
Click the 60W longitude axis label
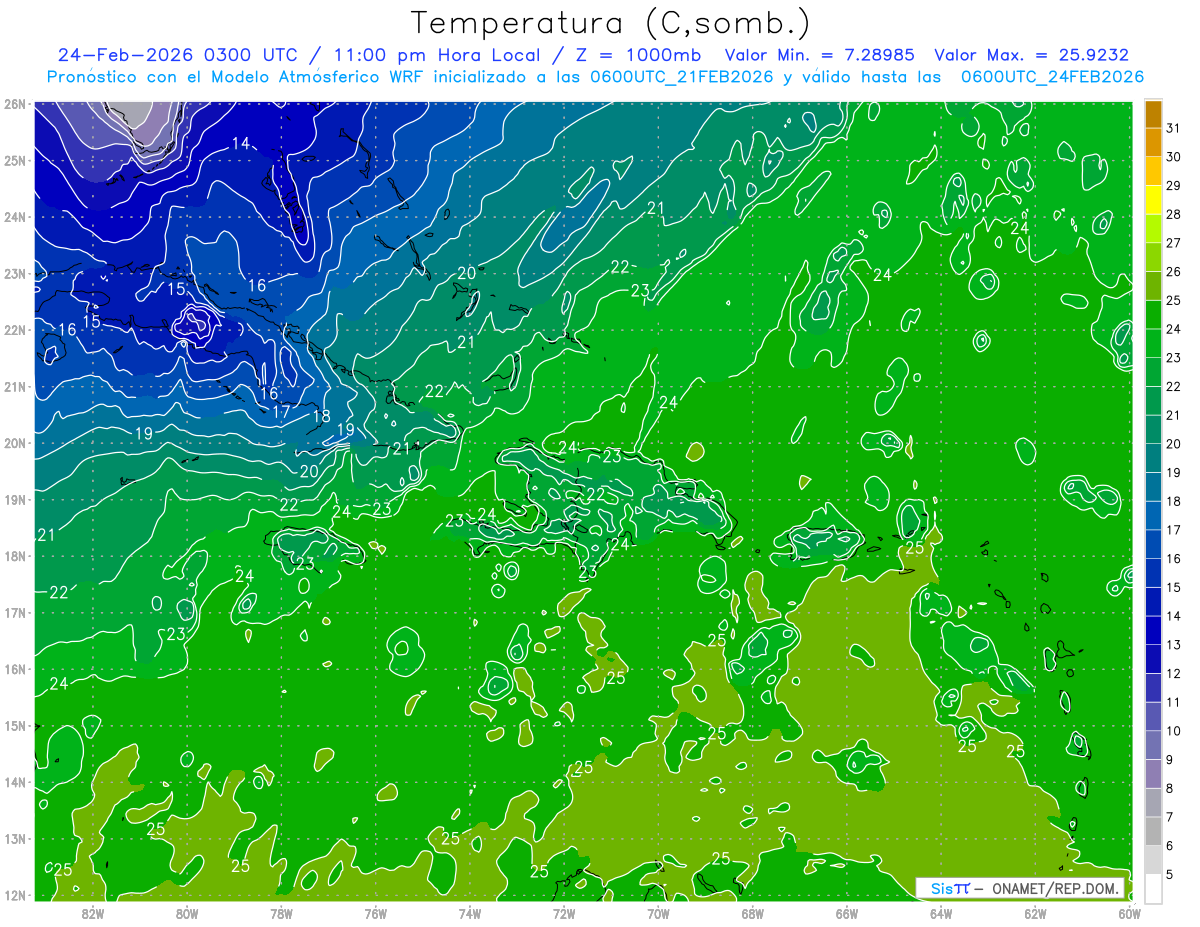coord(1129,913)
